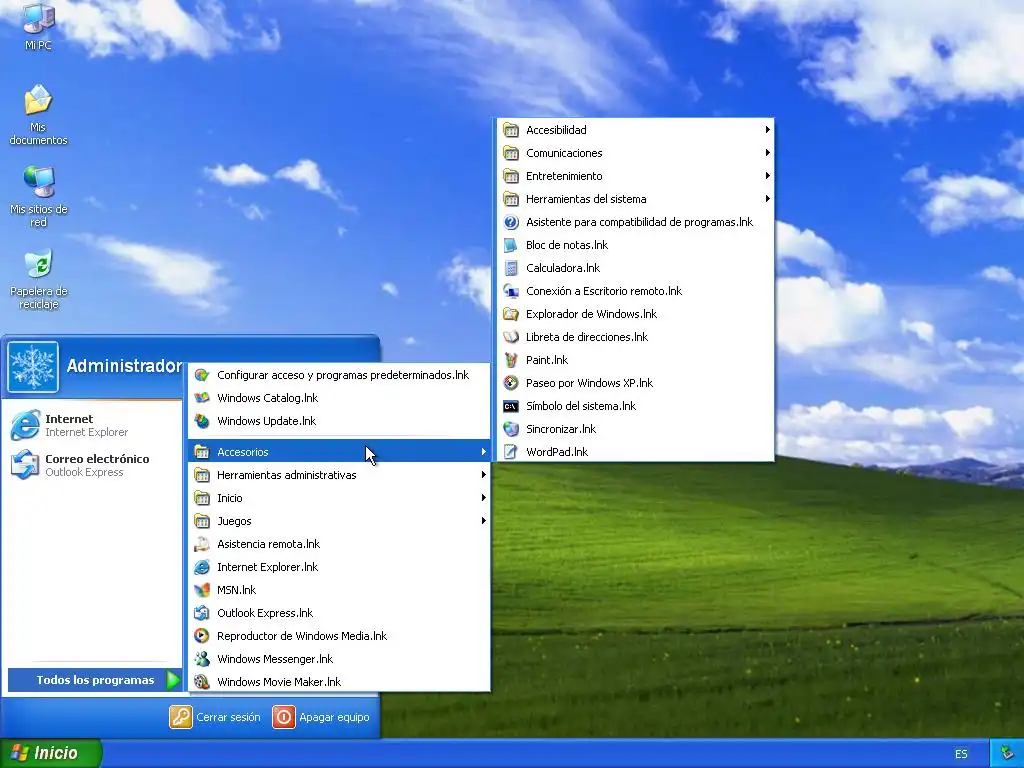1024x768 pixels.
Task: Click the Accesorios submenu arrow
Action: (483, 452)
